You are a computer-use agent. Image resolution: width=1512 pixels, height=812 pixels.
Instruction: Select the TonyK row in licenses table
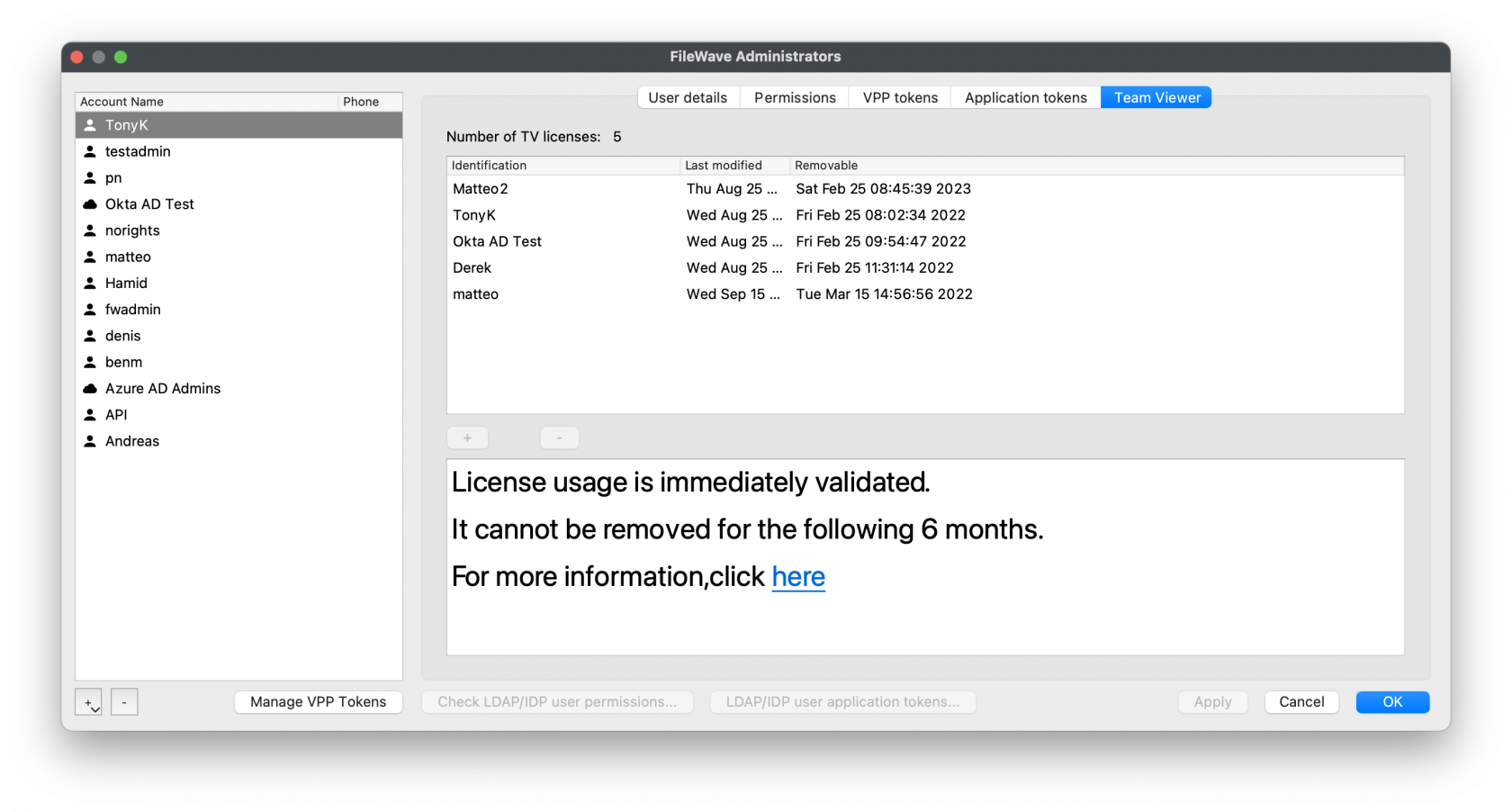click(925, 215)
